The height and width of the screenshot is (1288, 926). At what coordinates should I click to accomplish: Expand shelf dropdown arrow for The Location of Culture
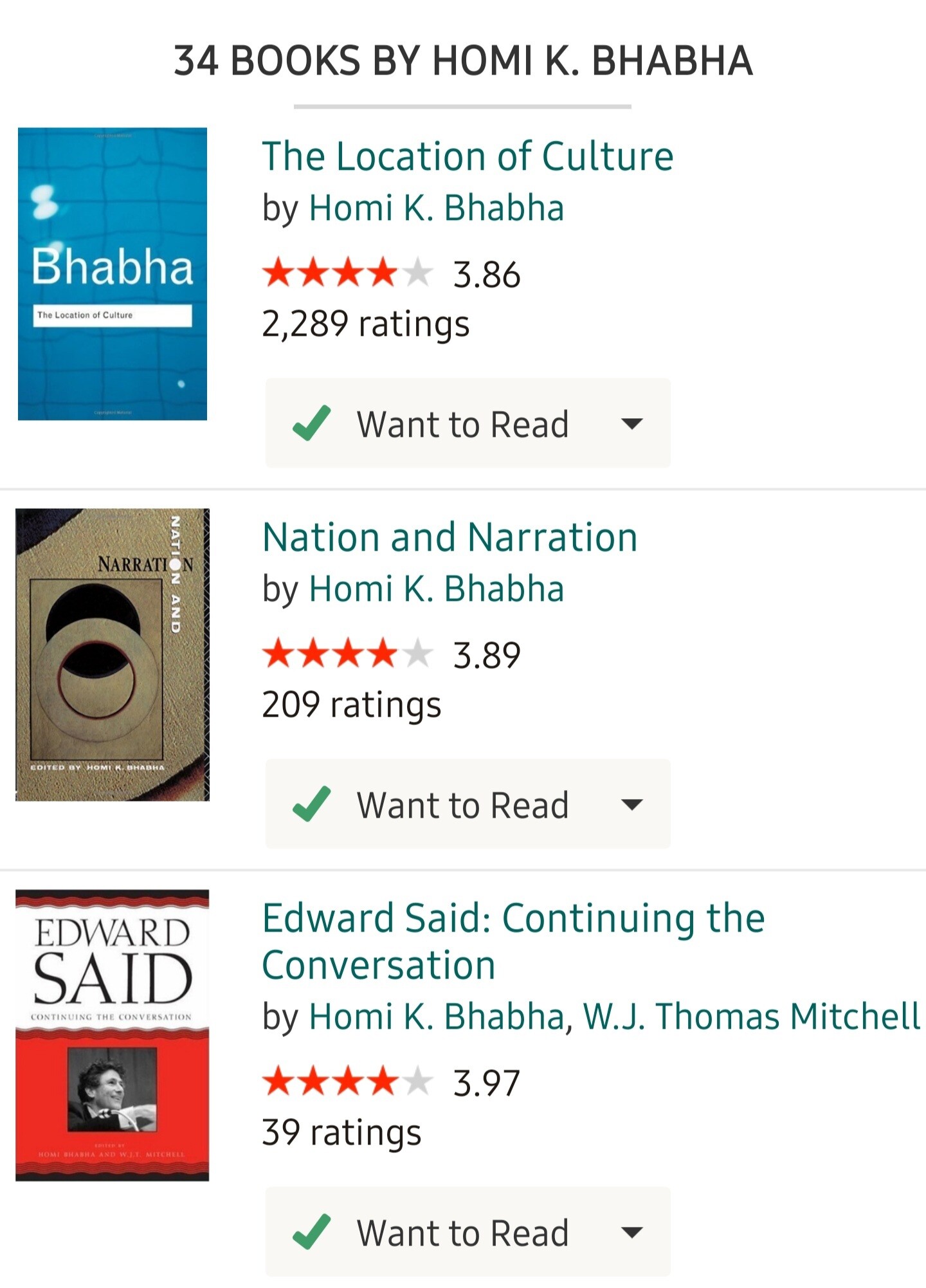click(631, 423)
